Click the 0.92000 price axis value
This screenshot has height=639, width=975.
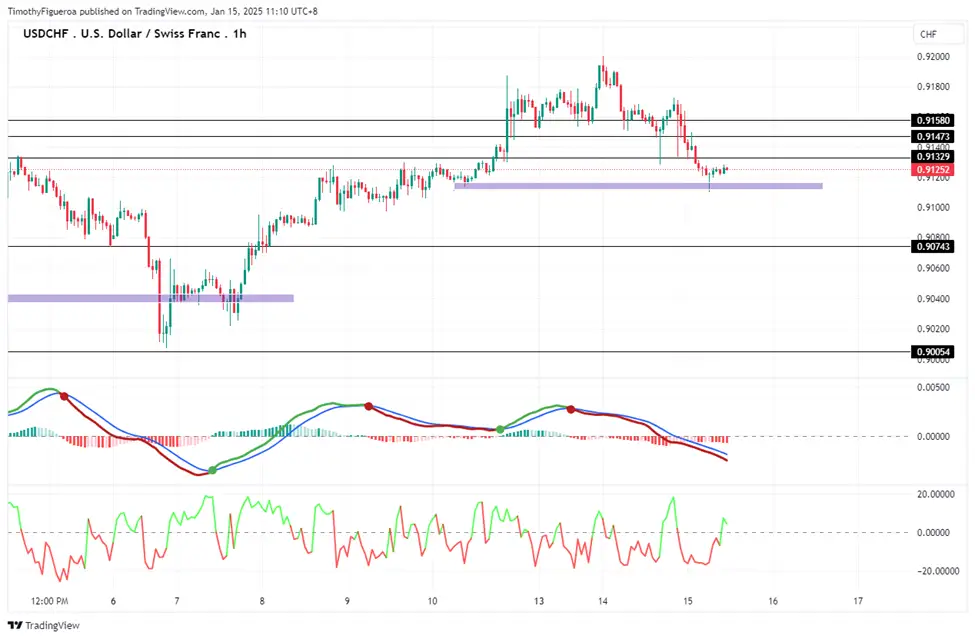(933, 57)
